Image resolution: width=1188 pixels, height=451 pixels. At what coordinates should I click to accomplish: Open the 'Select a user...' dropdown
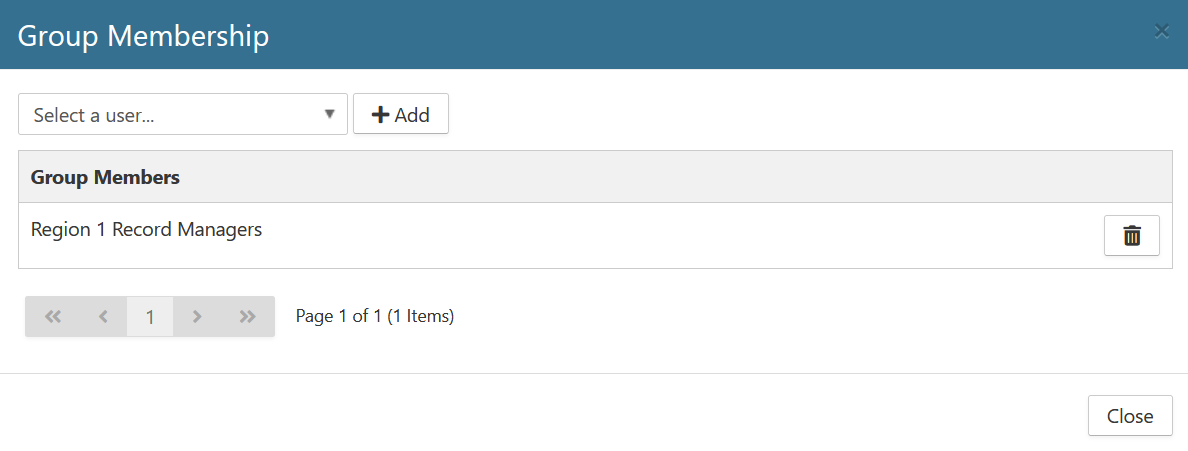point(182,114)
